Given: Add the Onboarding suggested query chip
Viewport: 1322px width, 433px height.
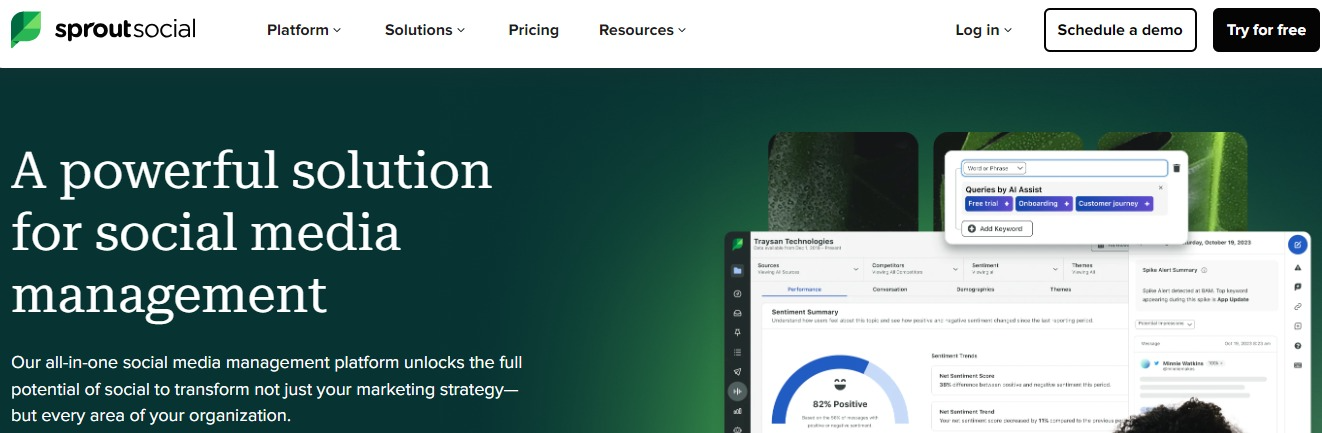Looking at the screenshot, I should [1044, 203].
